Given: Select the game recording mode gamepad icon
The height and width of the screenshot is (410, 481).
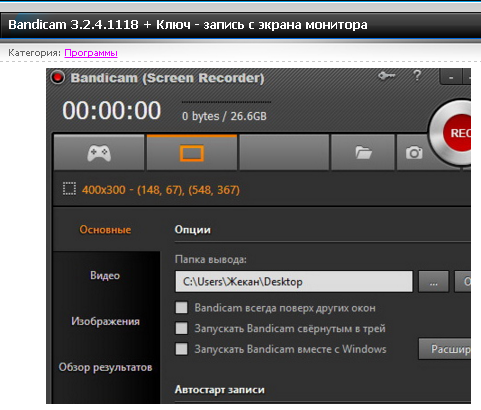Looking at the screenshot, I should (x=99, y=153).
